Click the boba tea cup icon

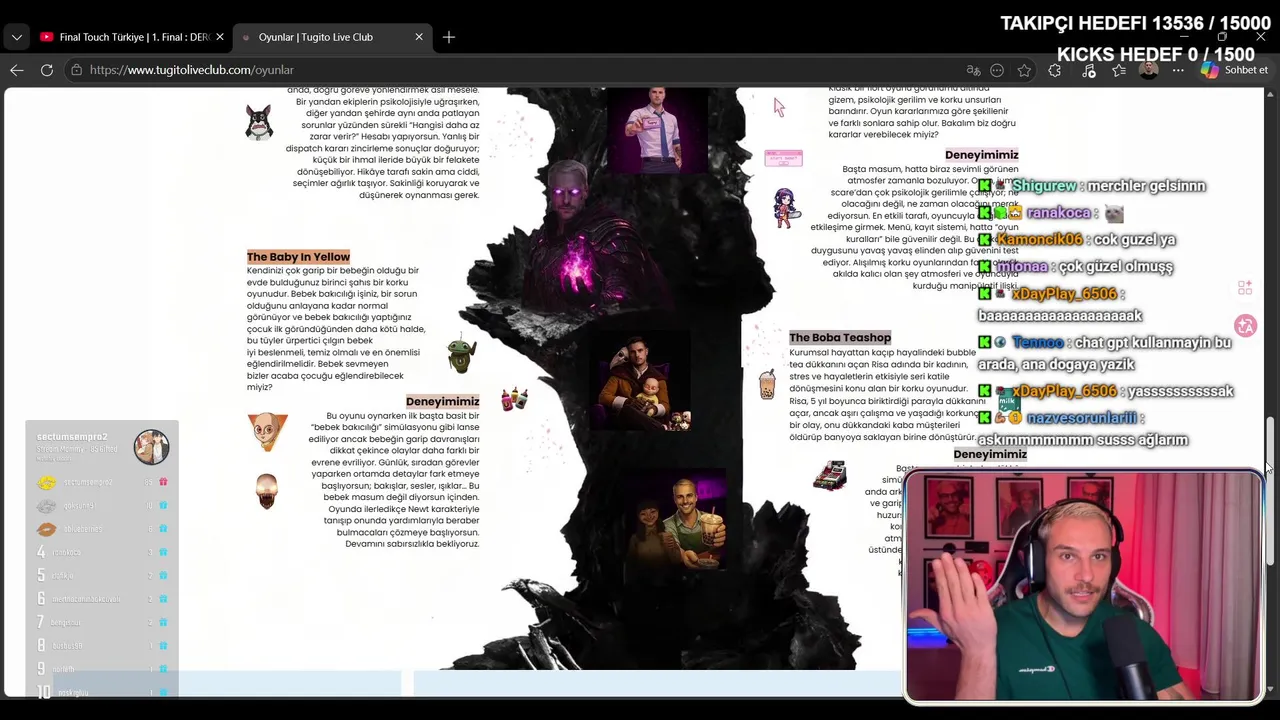[x=767, y=384]
